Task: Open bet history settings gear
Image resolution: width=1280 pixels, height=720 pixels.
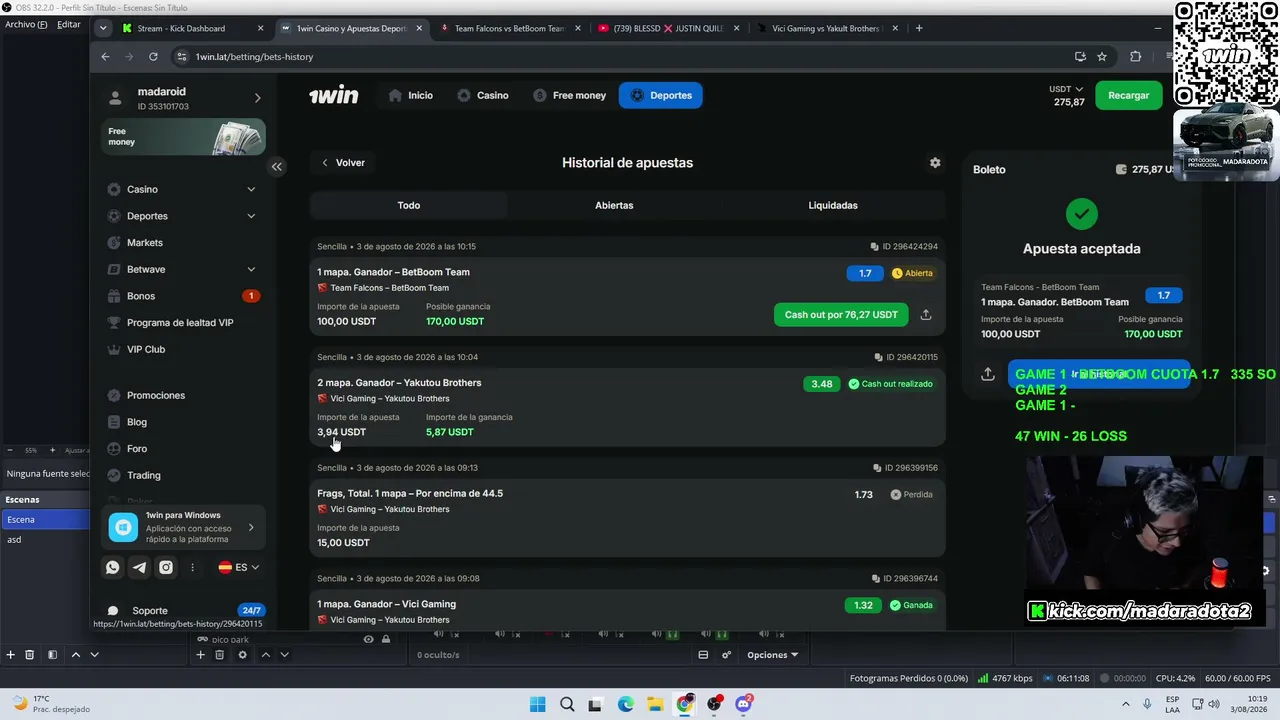Action: click(x=935, y=163)
